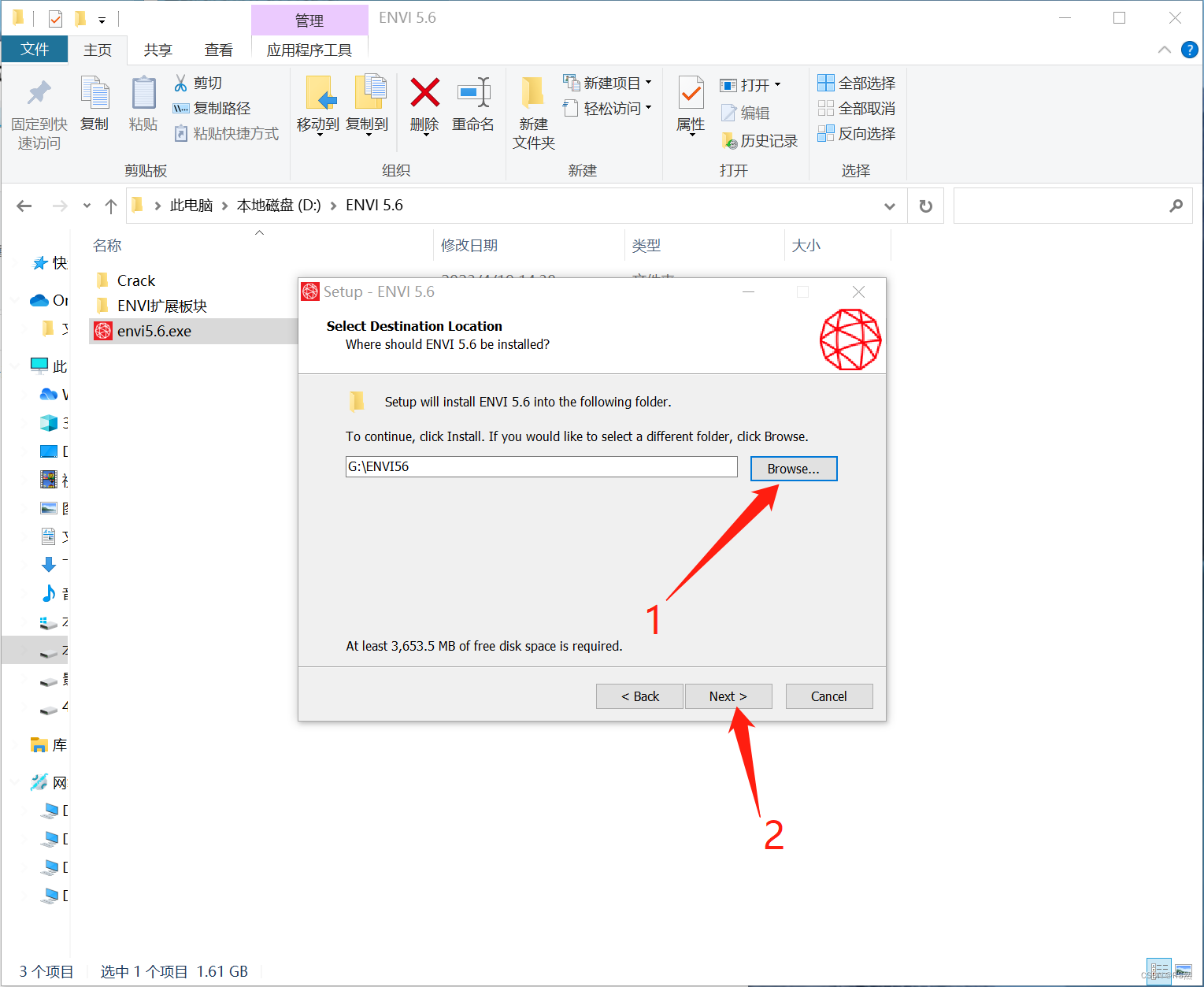This screenshot has width=1204, height=987.
Task: Refresh the folder view
Action: pos(926,206)
